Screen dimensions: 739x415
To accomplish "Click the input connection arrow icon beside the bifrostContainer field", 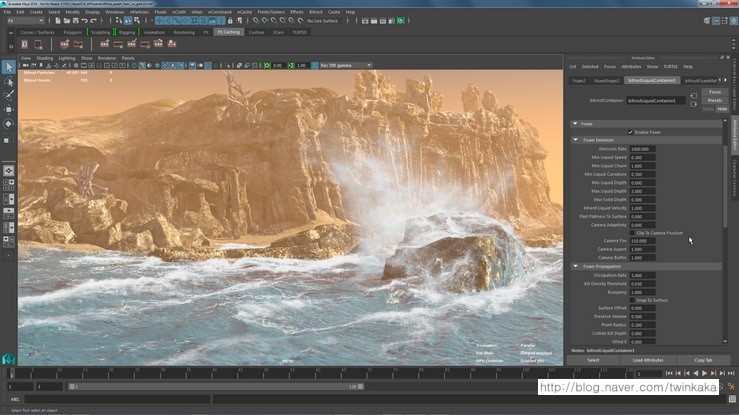I will [x=693, y=96].
